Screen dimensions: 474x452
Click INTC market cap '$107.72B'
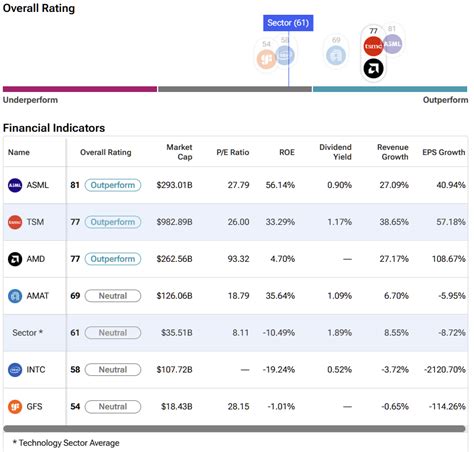point(174,370)
